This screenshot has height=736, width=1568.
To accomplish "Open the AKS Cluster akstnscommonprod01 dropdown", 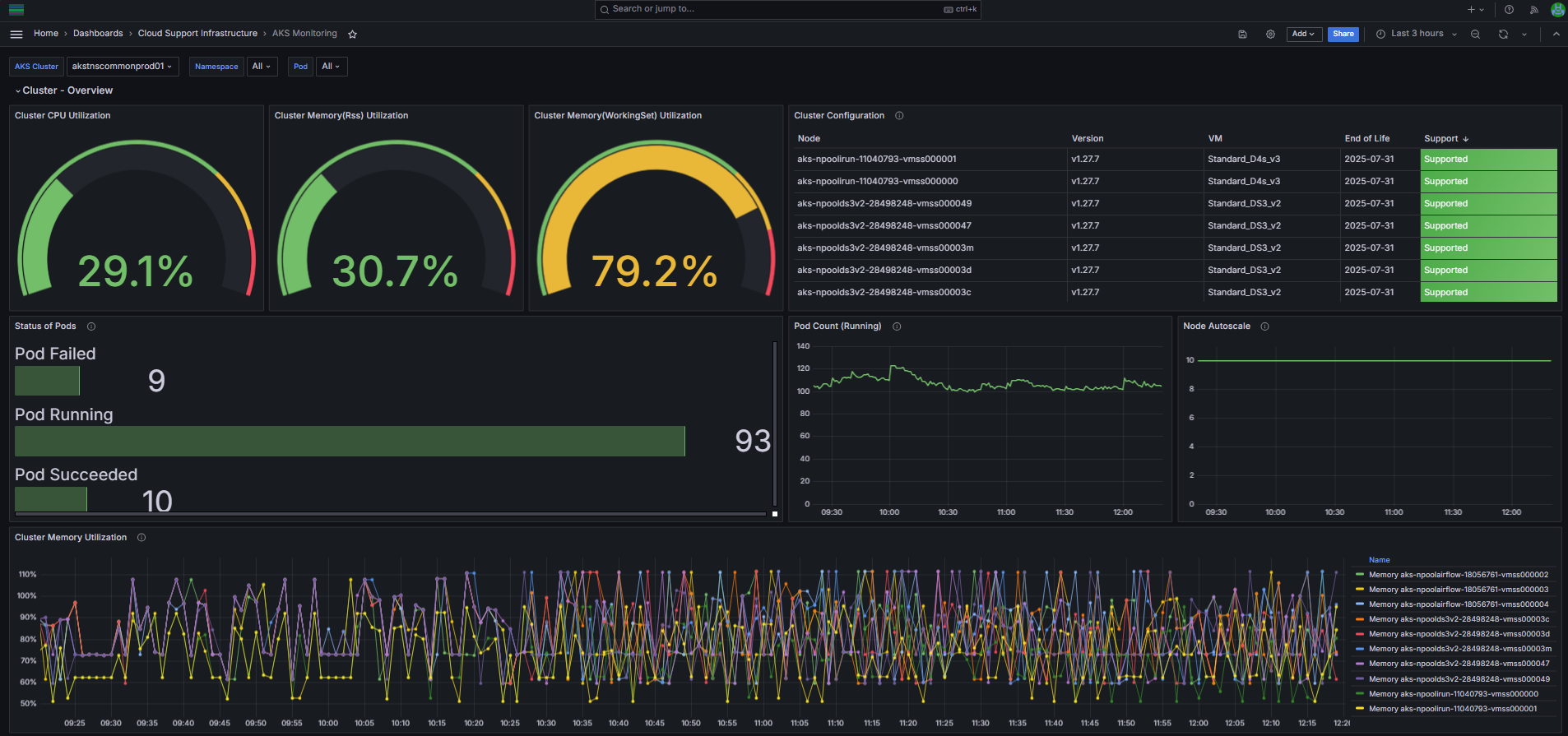I will [x=122, y=67].
